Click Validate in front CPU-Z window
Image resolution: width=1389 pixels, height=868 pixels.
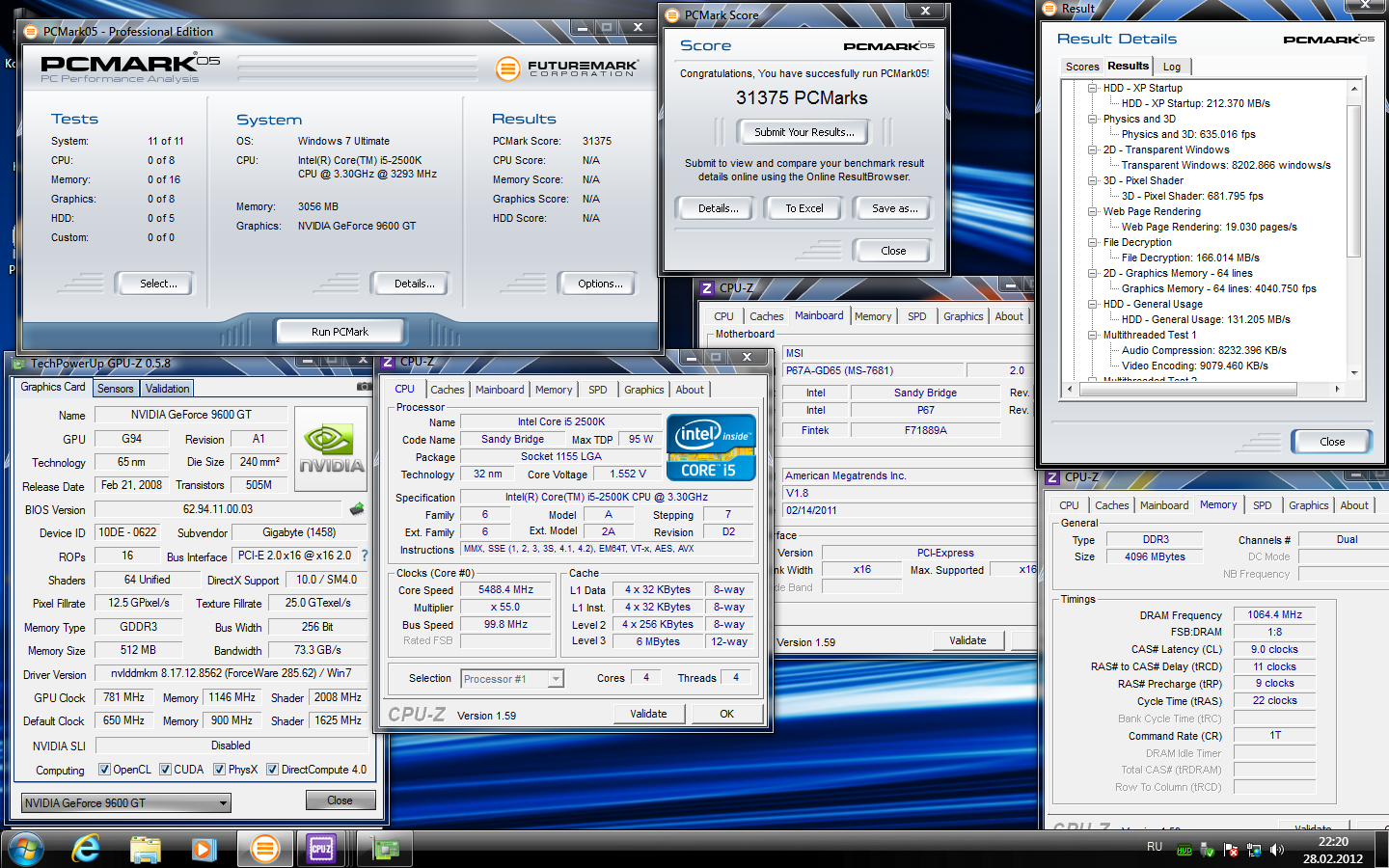pos(648,714)
